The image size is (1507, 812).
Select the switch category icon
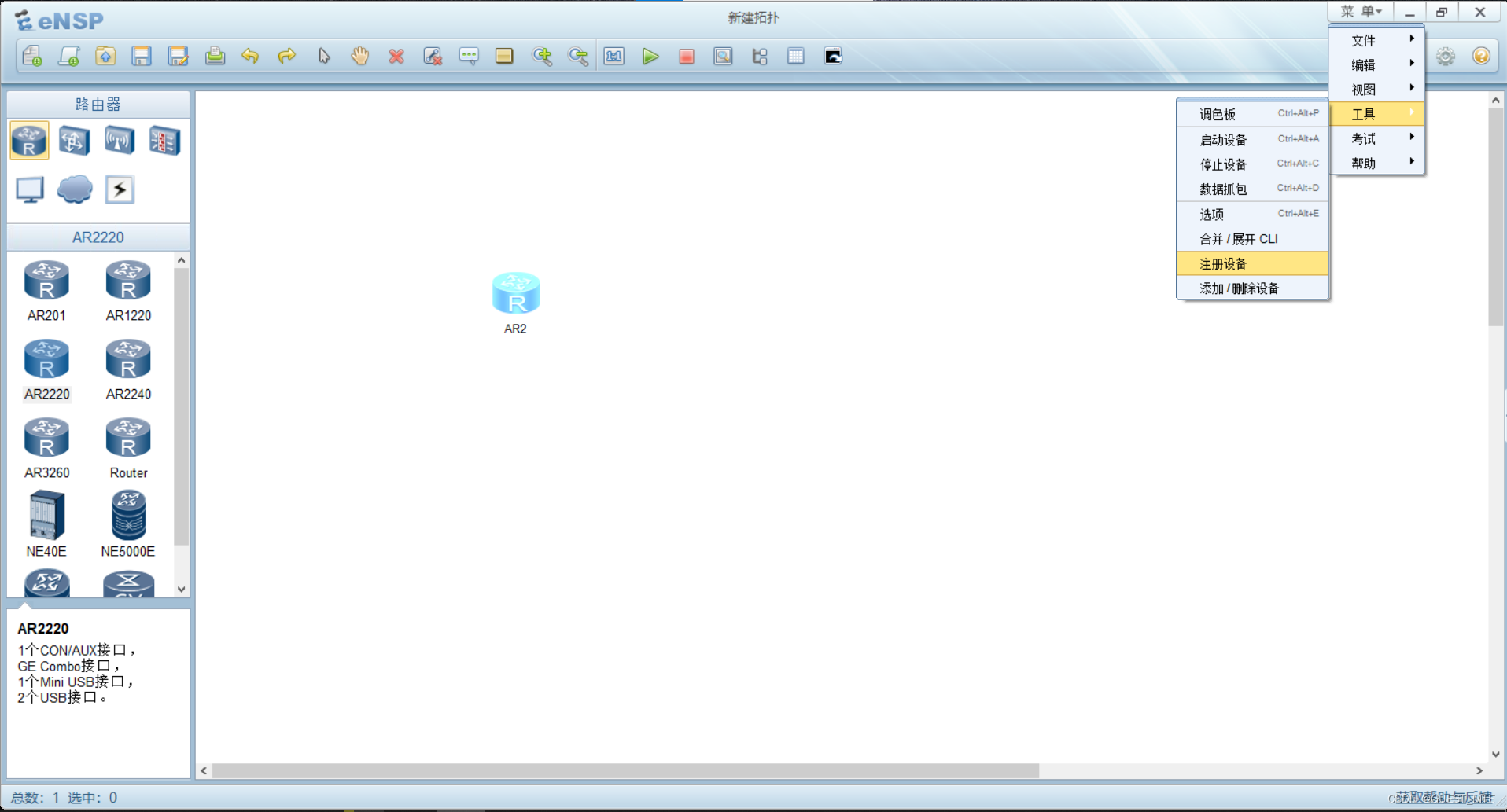click(74, 141)
